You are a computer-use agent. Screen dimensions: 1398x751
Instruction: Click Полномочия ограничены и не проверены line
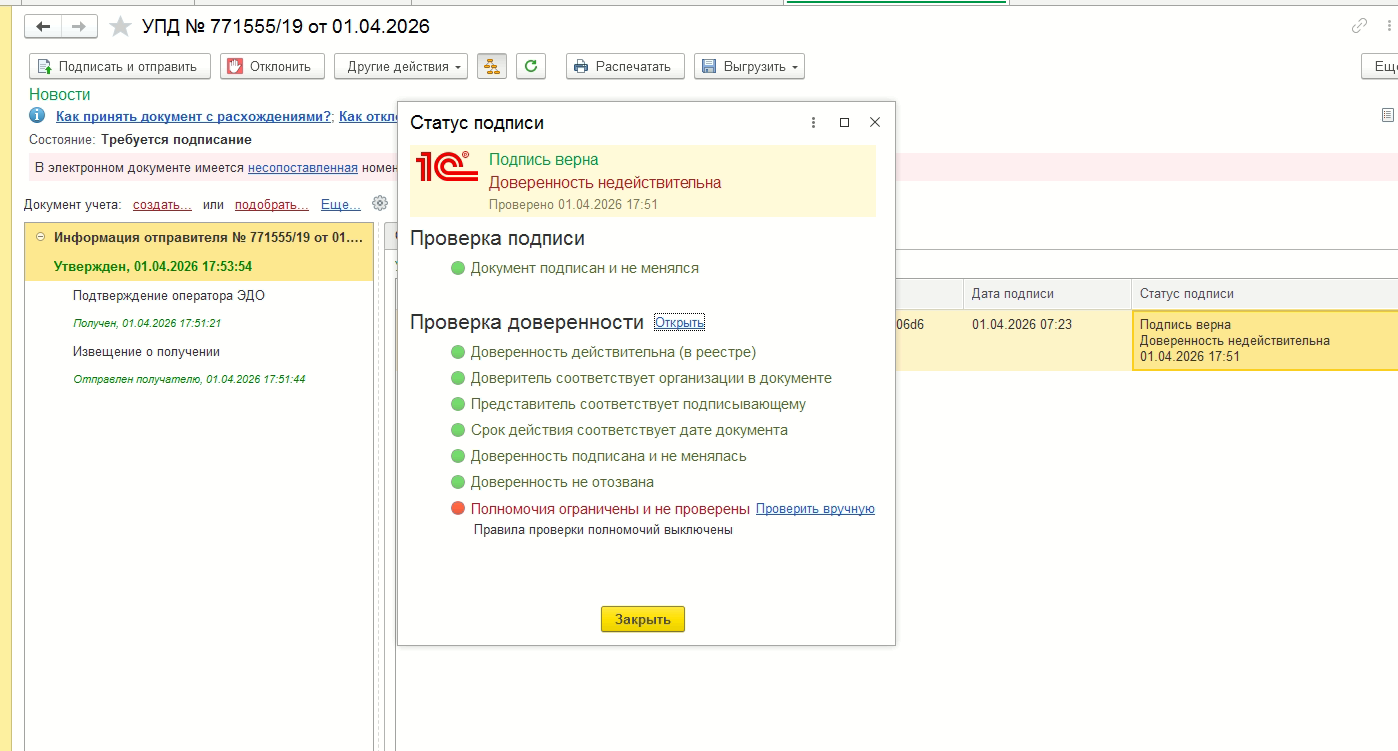(x=610, y=508)
